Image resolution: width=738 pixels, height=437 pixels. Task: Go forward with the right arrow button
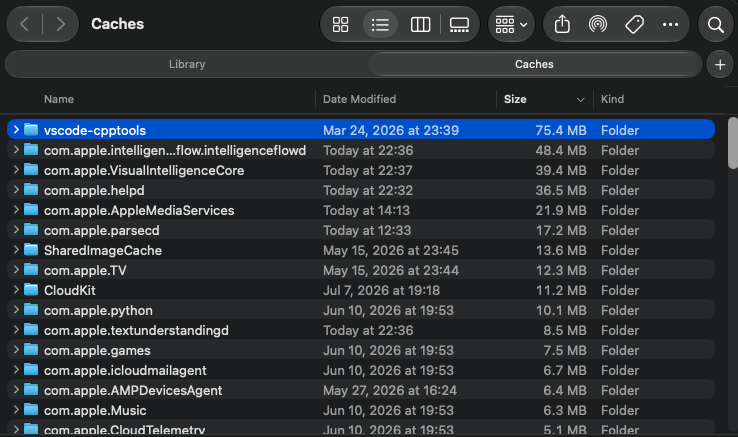pyautogui.click(x=60, y=24)
